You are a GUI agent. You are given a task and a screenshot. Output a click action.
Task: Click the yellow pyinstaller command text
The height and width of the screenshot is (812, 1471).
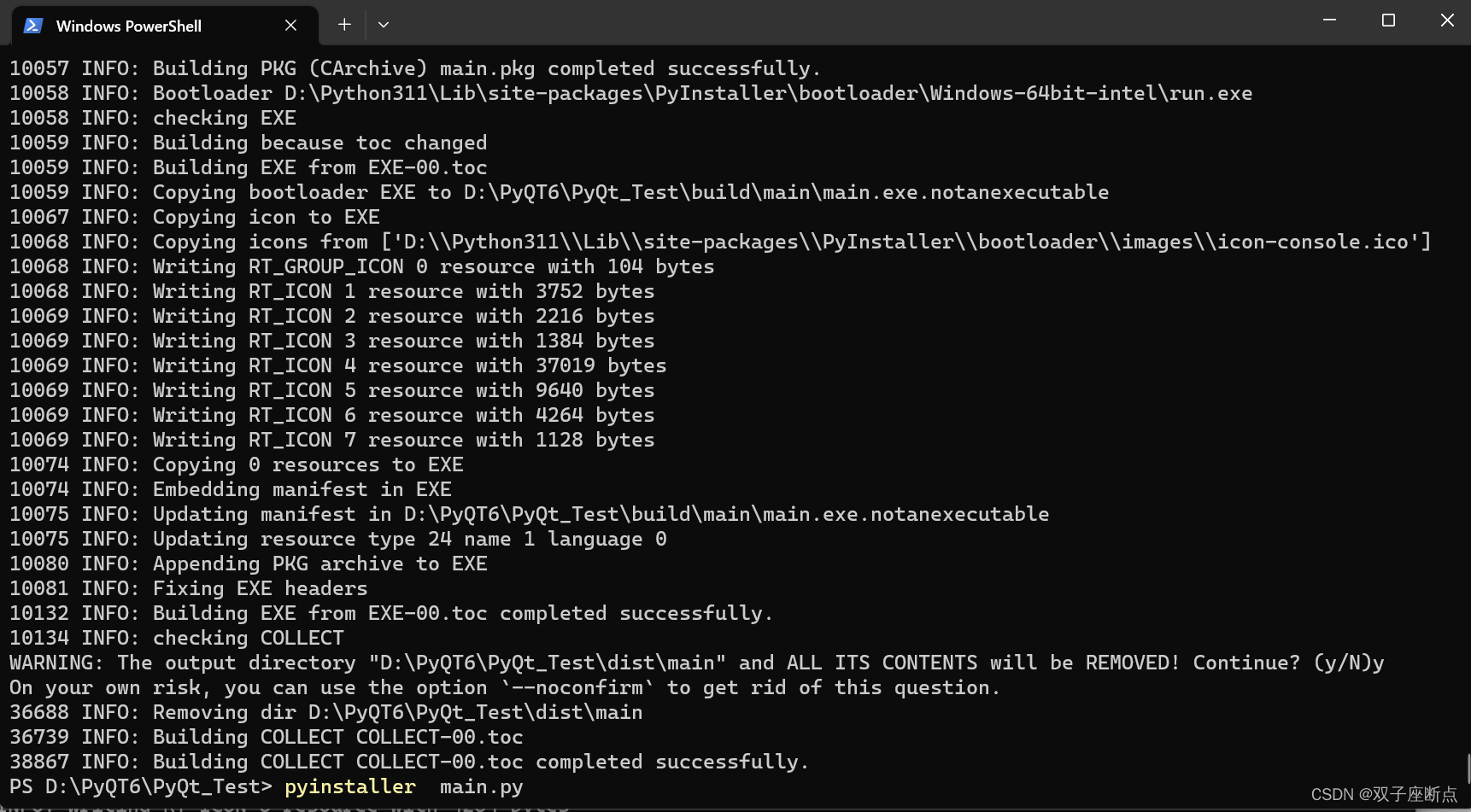tap(350, 786)
